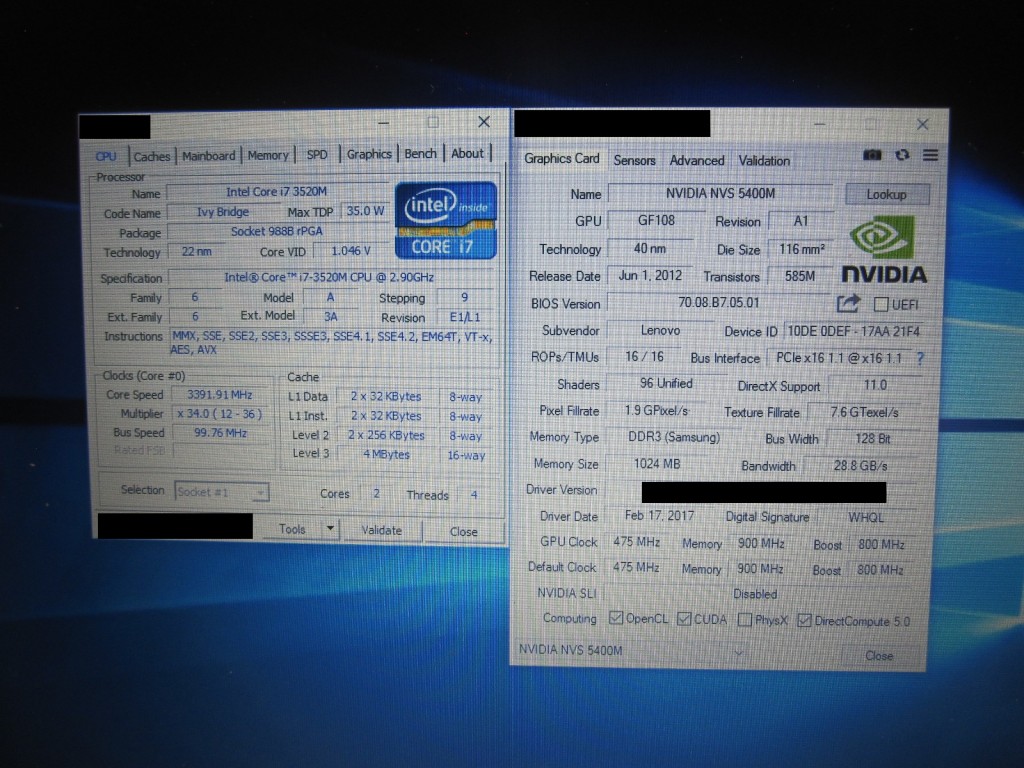Click the Release Date value Jun 1, 2012
The width and height of the screenshot is (1024, 768).
650,276
